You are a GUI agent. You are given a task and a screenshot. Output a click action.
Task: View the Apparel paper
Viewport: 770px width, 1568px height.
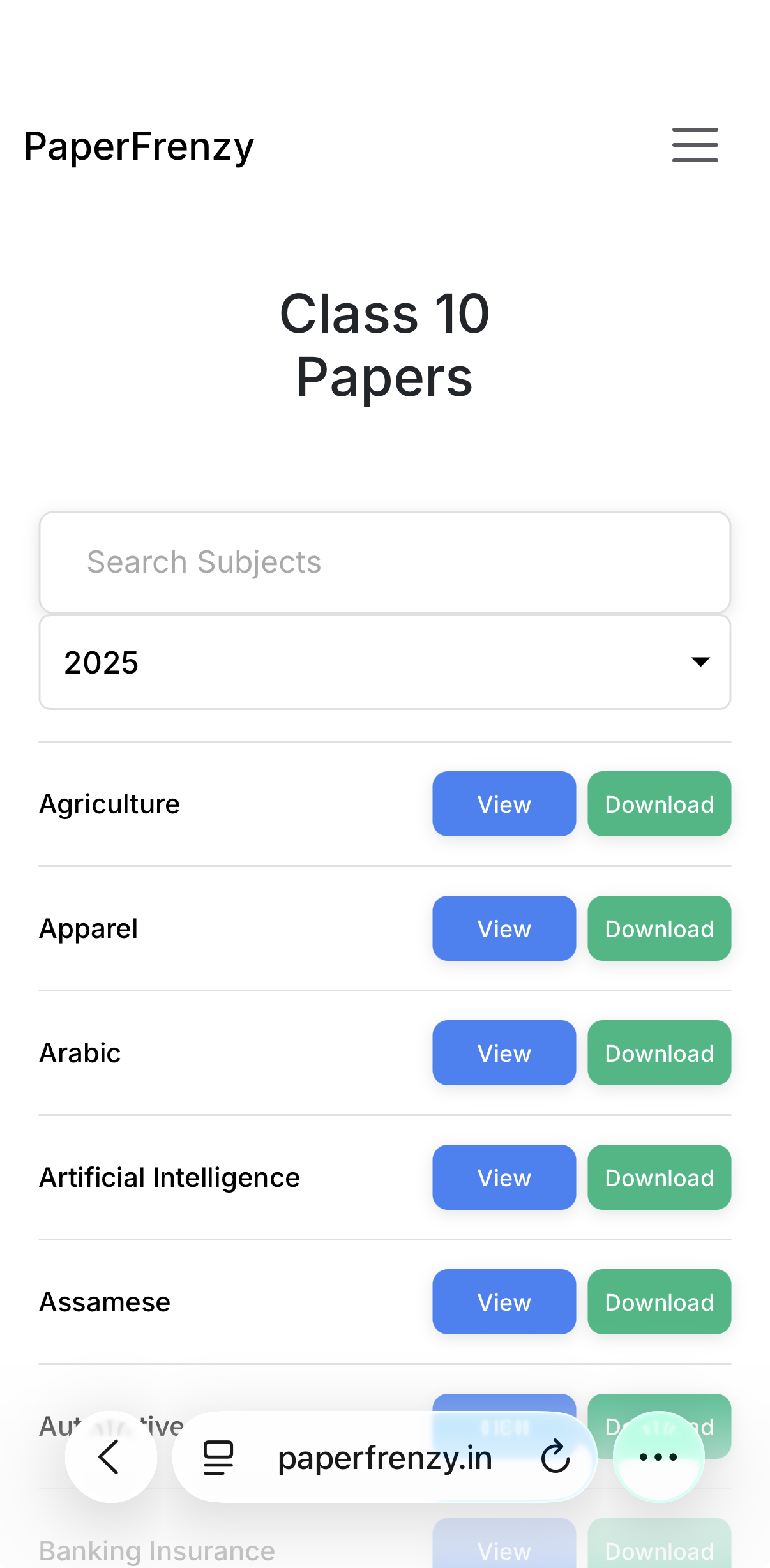(x=504, y=928)
